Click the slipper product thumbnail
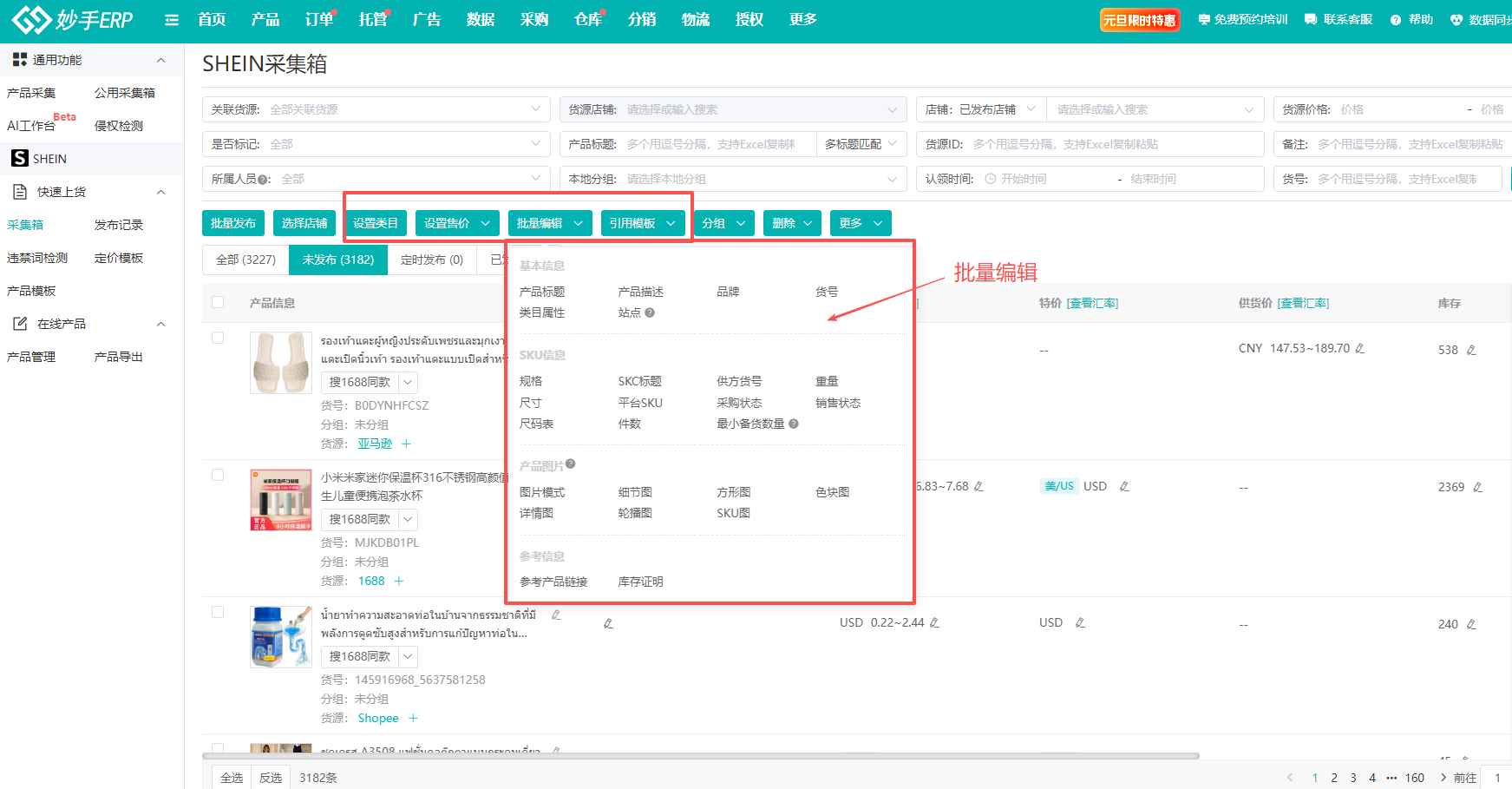The image size is (1512, 789). tap(280, 362)
